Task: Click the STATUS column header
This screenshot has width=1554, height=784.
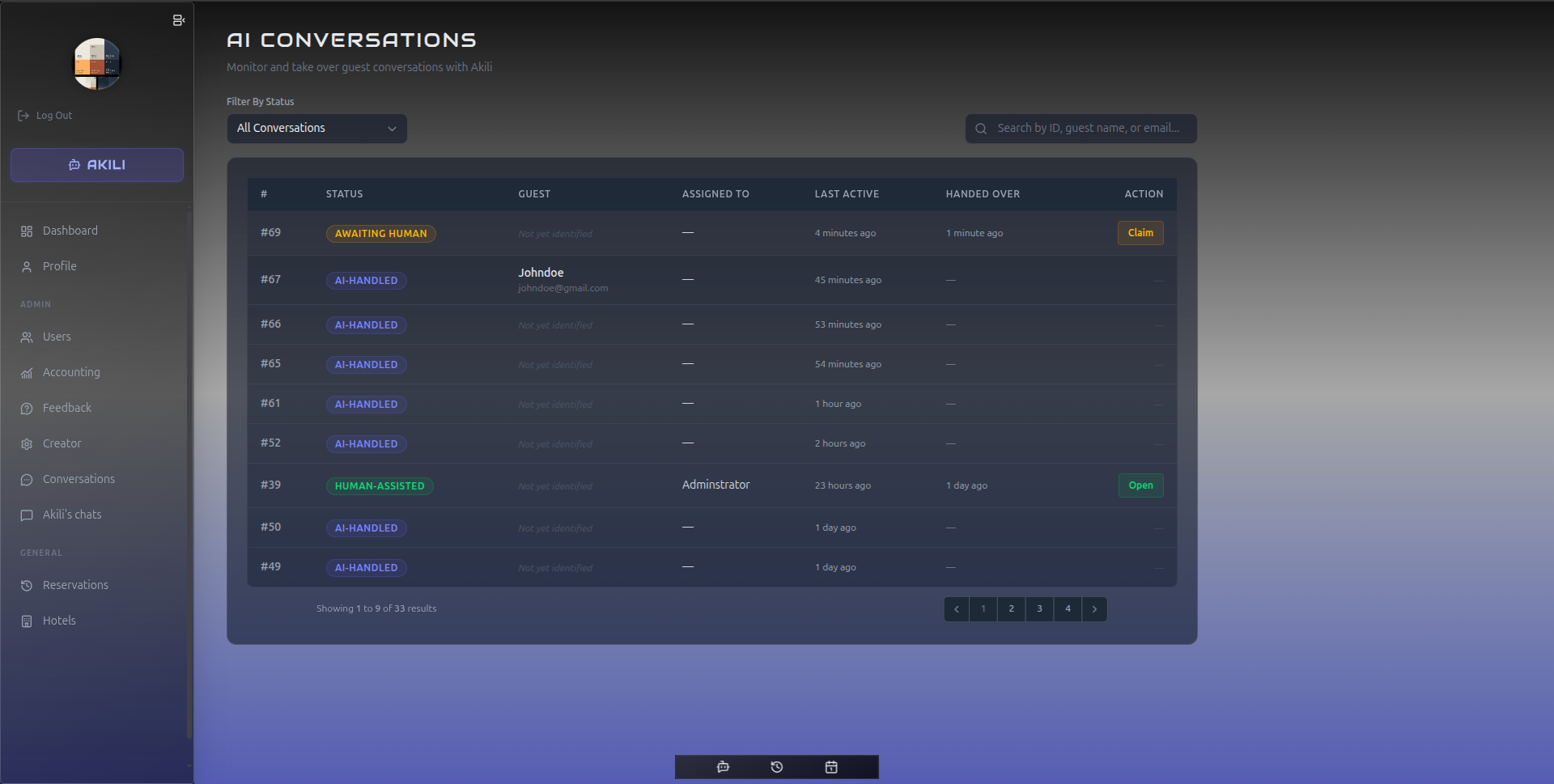Action: coord(344,194)
